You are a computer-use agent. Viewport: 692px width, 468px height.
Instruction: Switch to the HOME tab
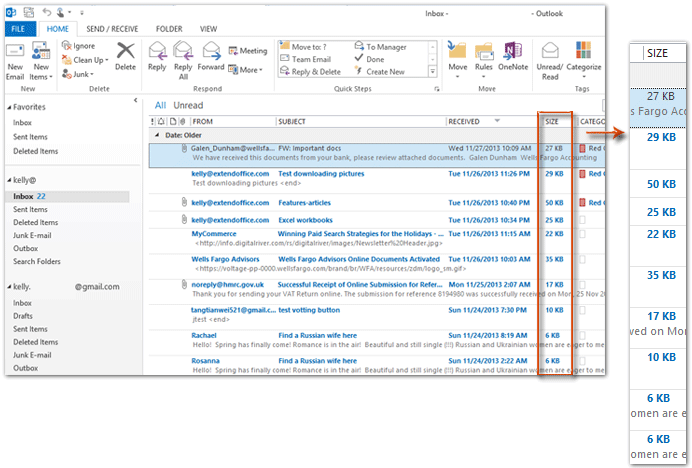pyautogui.click(x=58, y=29)
